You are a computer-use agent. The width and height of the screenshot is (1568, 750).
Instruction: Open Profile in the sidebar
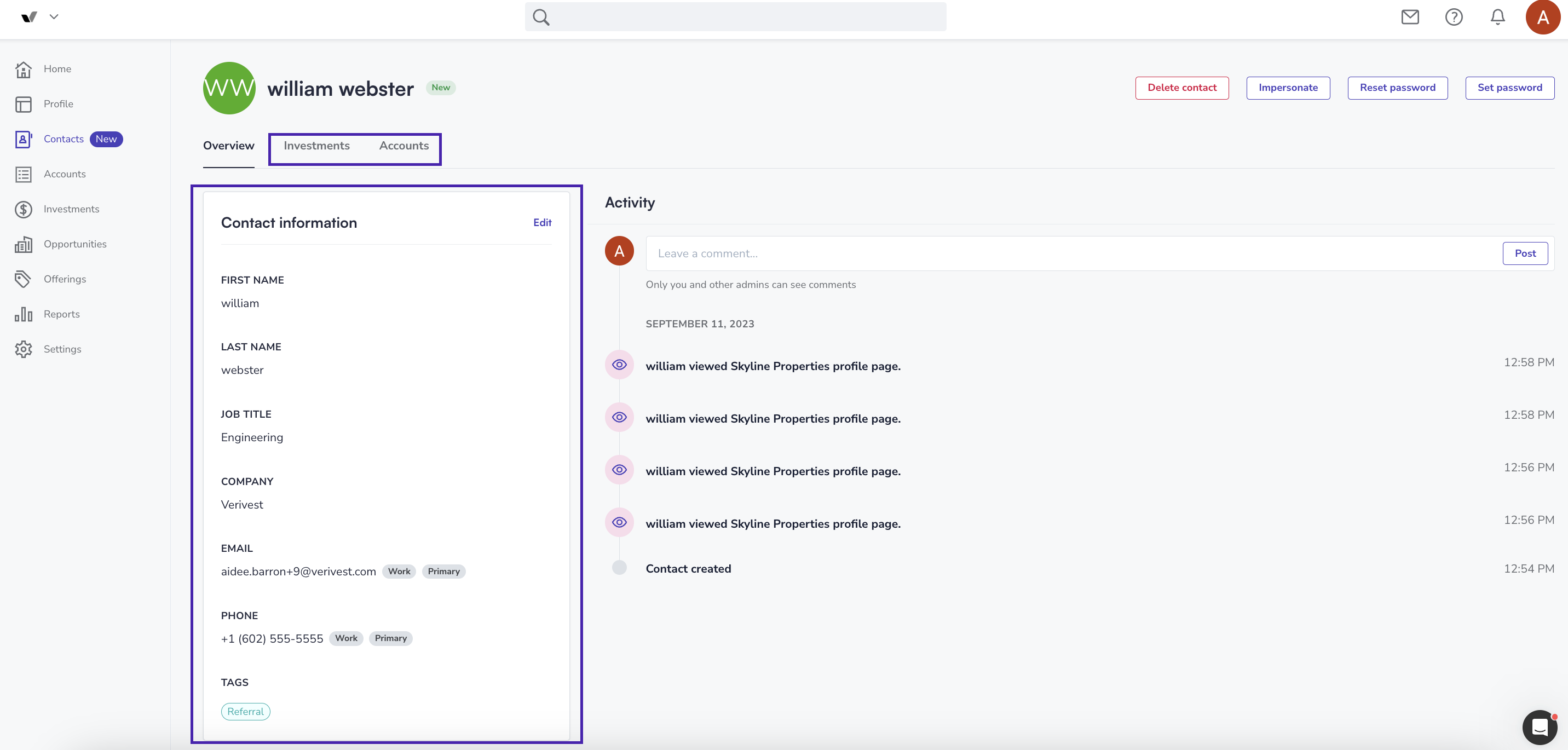click(59, 104)
